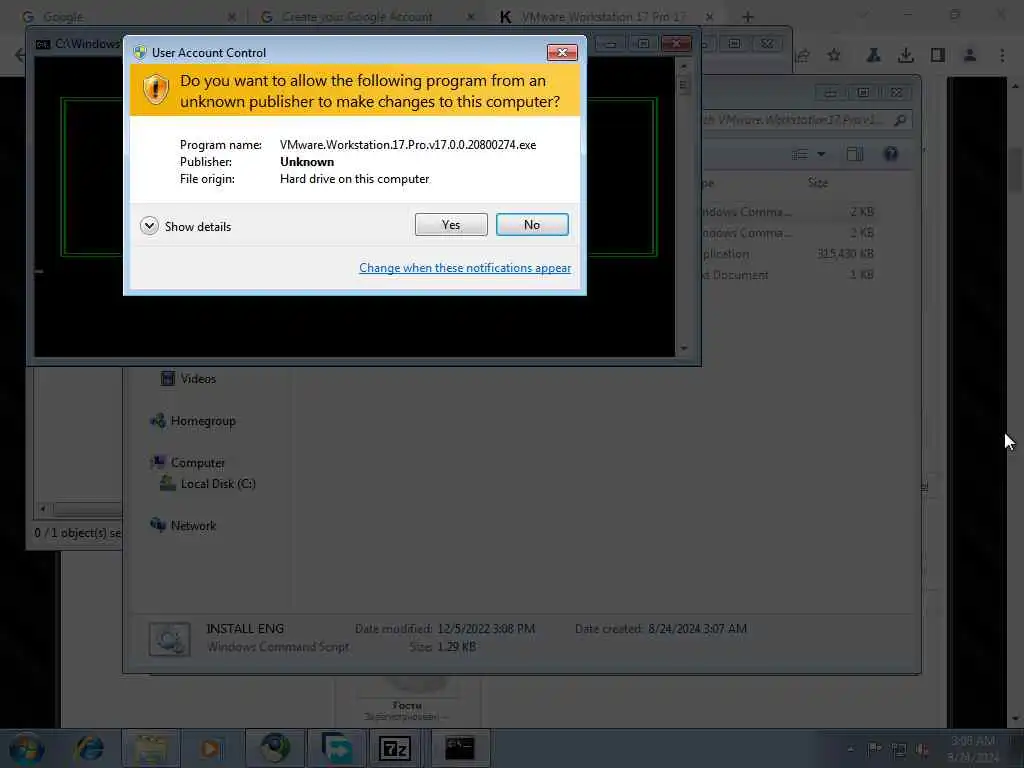Toggle the browser side panel icon
This screenshot has width=1024, height=768.
[938, 56]
